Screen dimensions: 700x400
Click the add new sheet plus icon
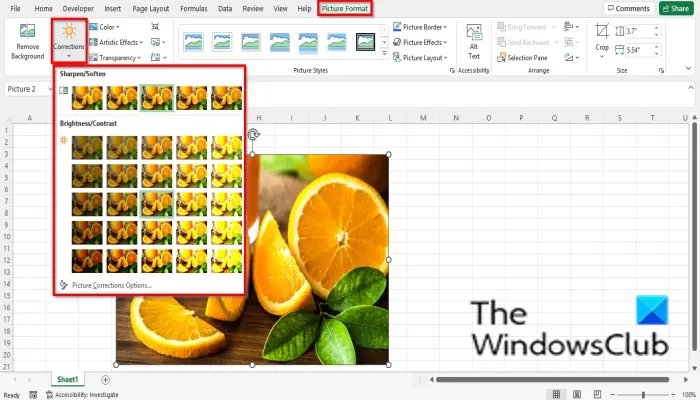[x=105, y=379]
